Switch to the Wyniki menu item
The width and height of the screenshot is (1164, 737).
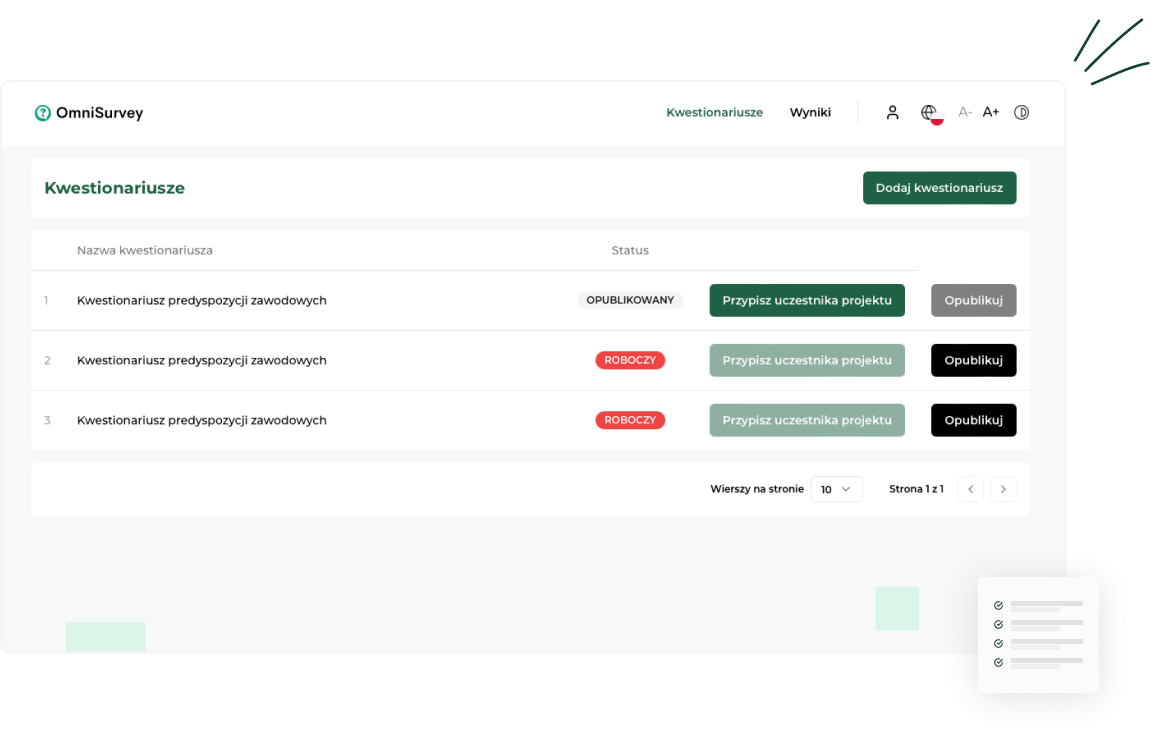(810, 113)
